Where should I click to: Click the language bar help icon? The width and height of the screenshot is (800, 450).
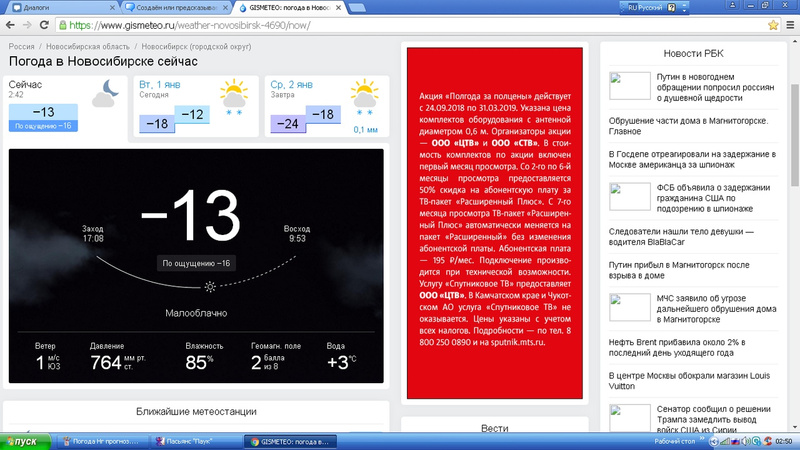pos(671,7)
